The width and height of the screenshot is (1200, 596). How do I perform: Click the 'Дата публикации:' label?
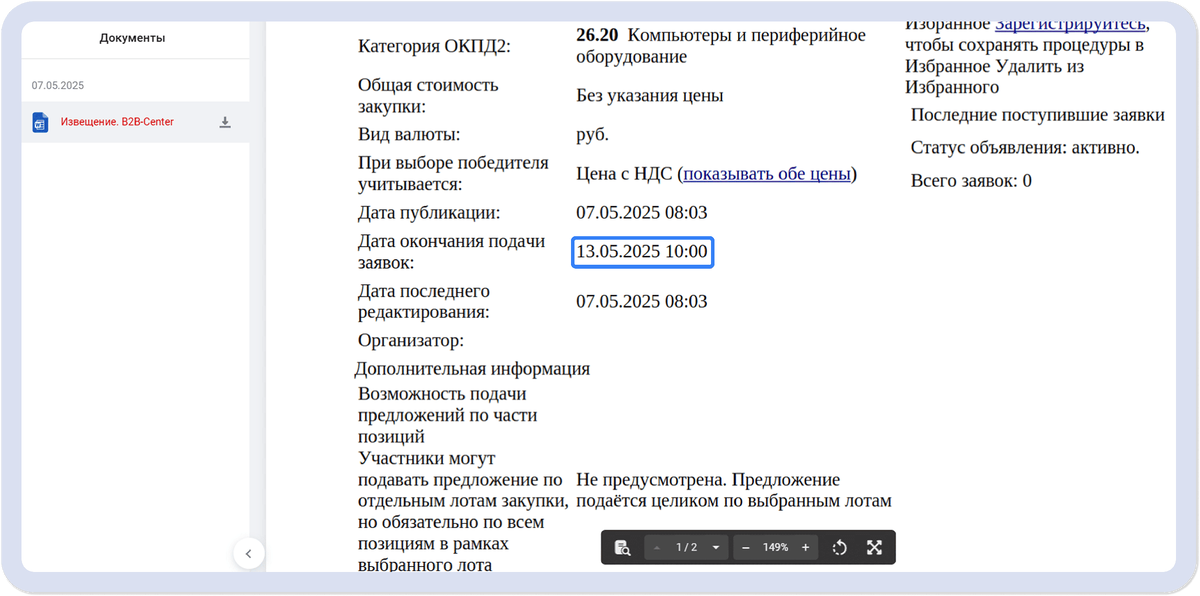[429, 213]
